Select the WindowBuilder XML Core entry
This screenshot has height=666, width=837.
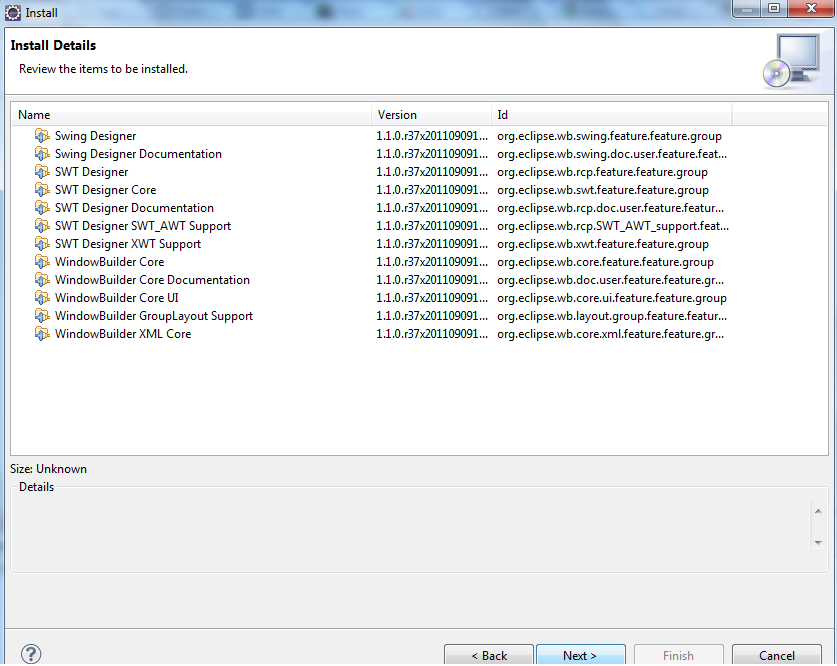pos(123,334)
